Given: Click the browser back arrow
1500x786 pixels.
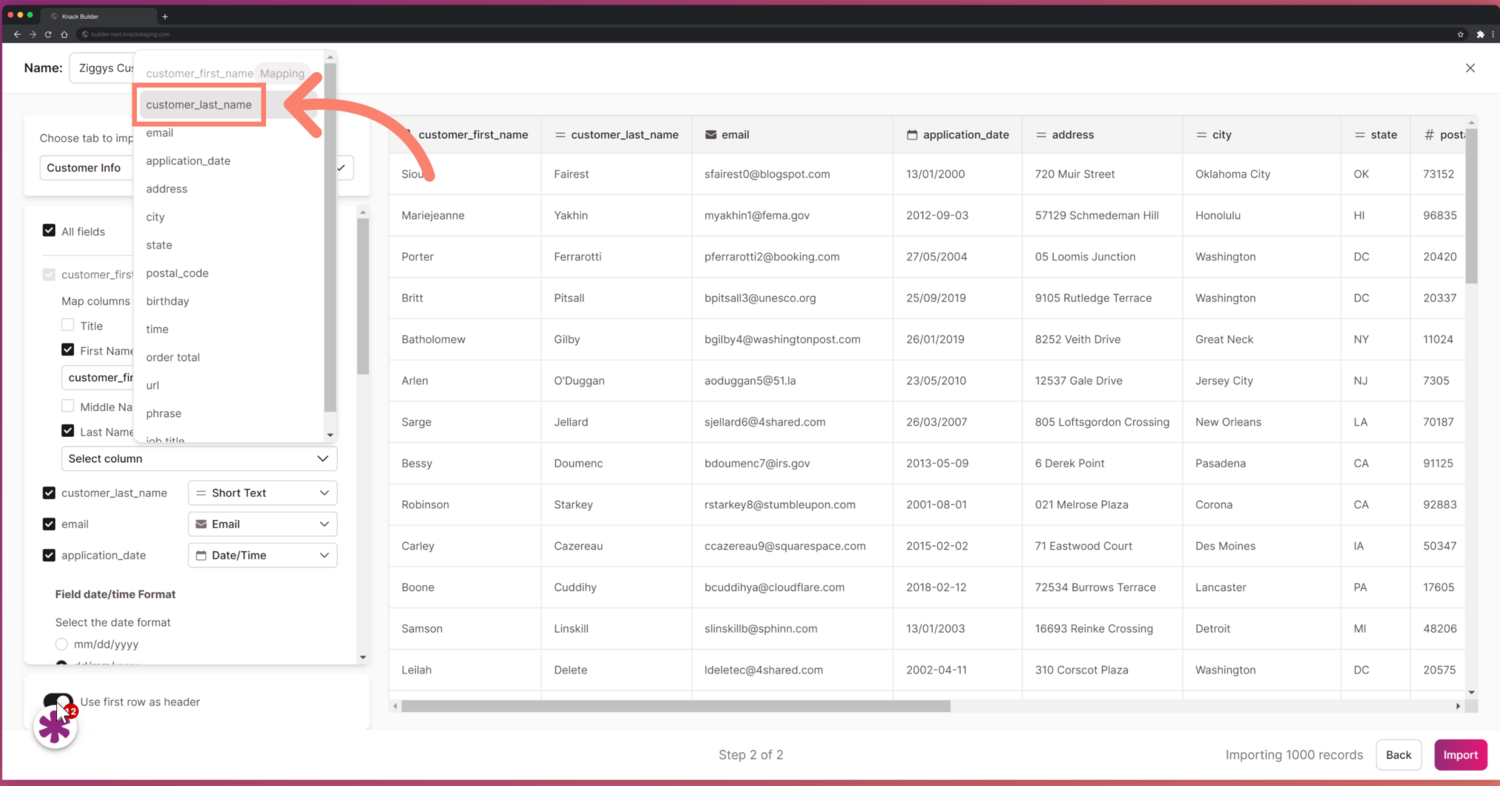Looking at the screenshot, I should (x=17, y=34).
